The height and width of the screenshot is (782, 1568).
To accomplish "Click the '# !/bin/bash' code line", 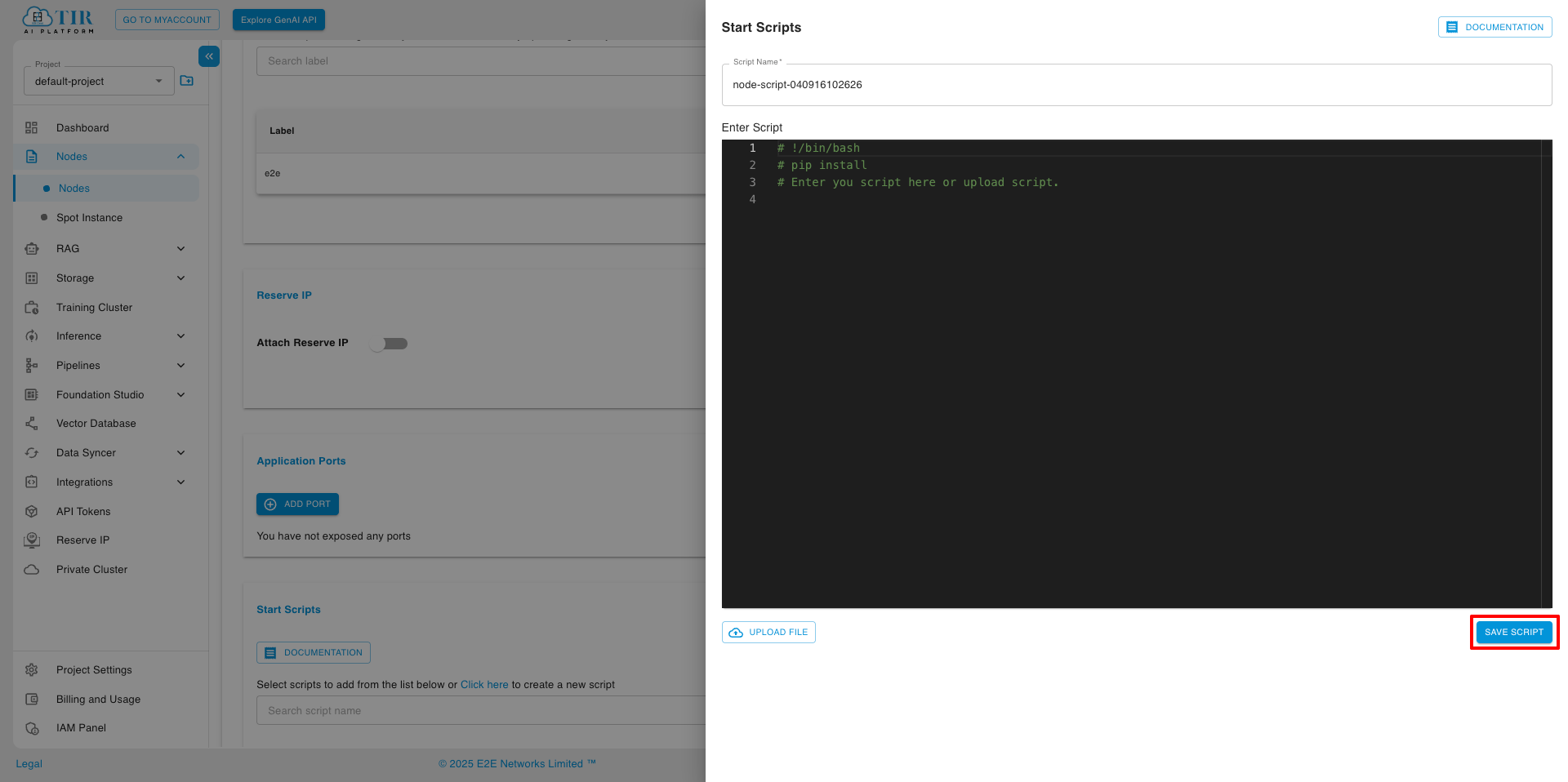I will tap(818, 149).
